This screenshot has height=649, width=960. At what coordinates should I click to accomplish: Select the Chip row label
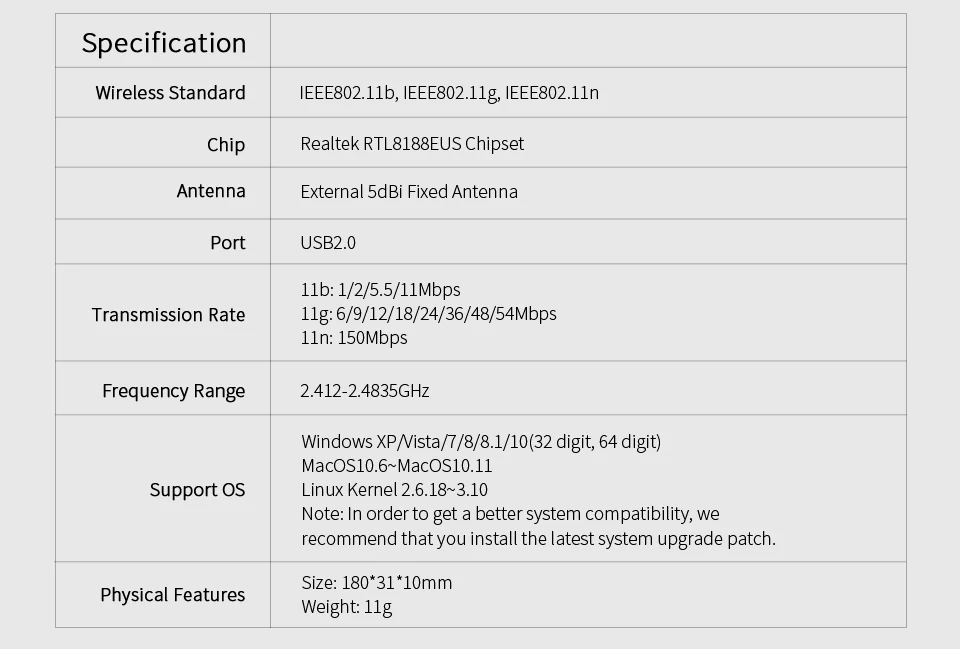(226, 145)
